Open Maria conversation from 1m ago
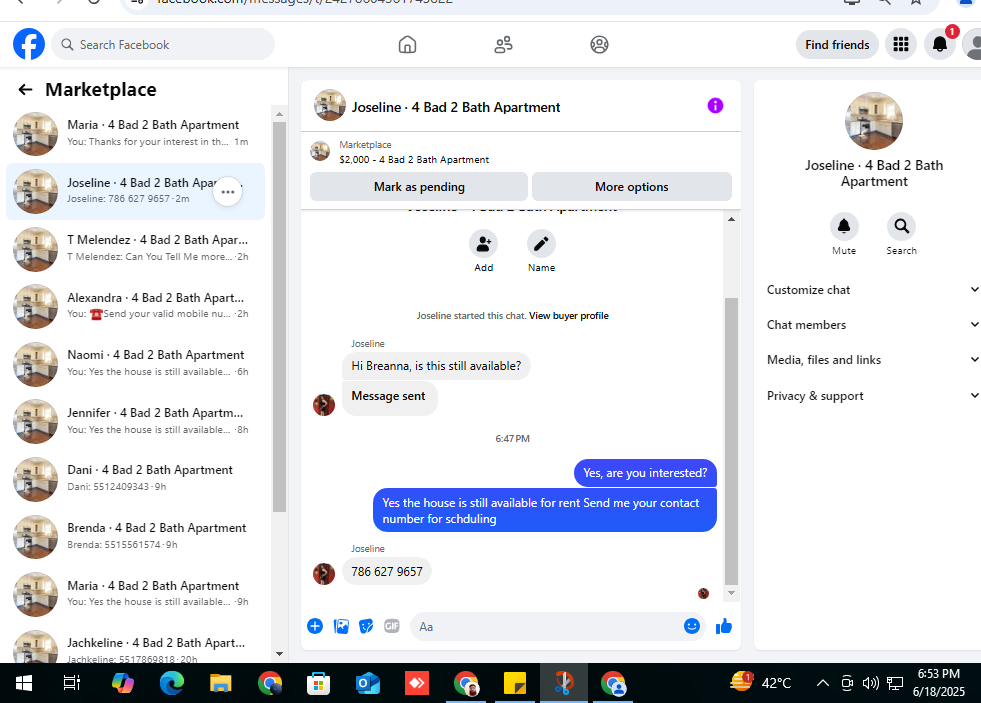Image resolution: width=981 pixels, height=703 pixels. coord(136,133)
